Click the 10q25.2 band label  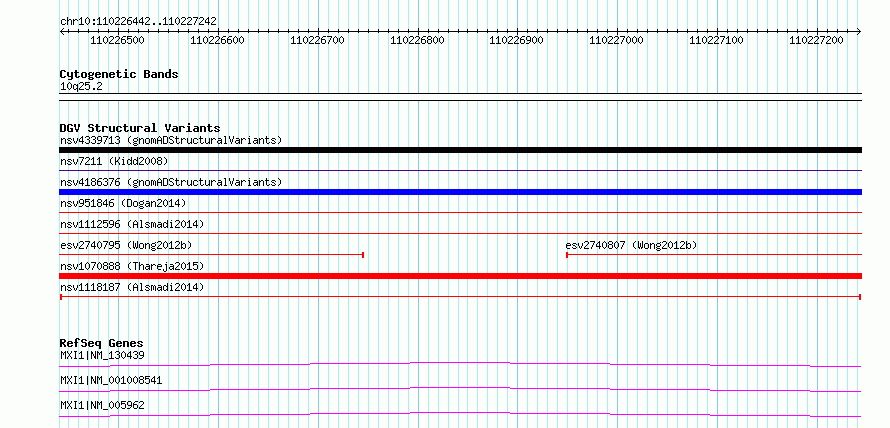point(81,87)
